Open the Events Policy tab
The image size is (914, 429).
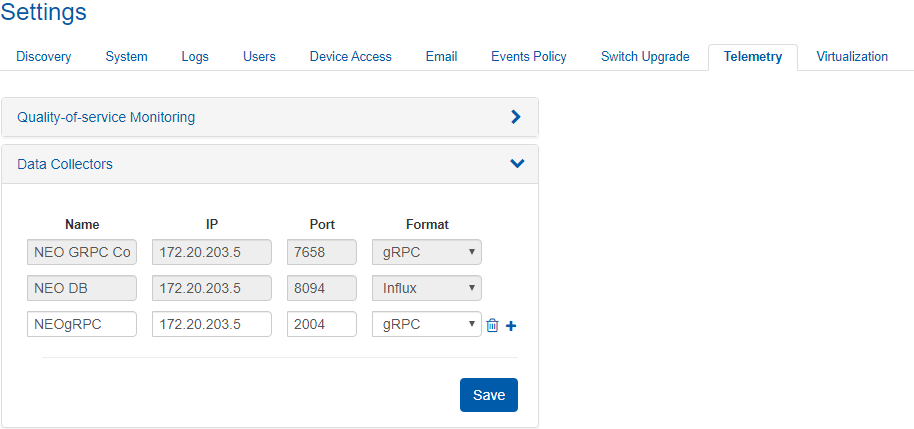tap(528, 57)
